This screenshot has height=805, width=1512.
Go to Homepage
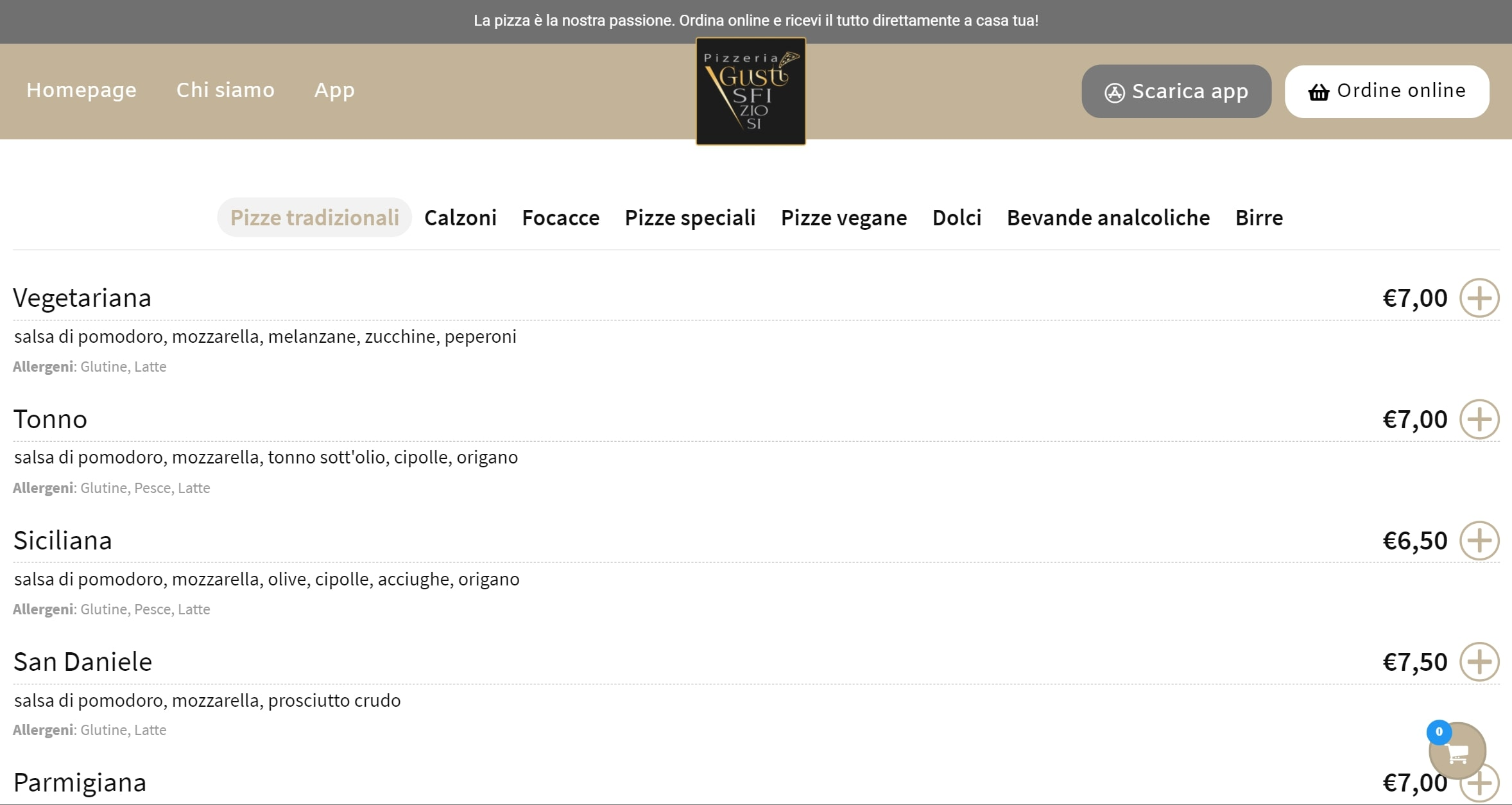tap(82, 90)
